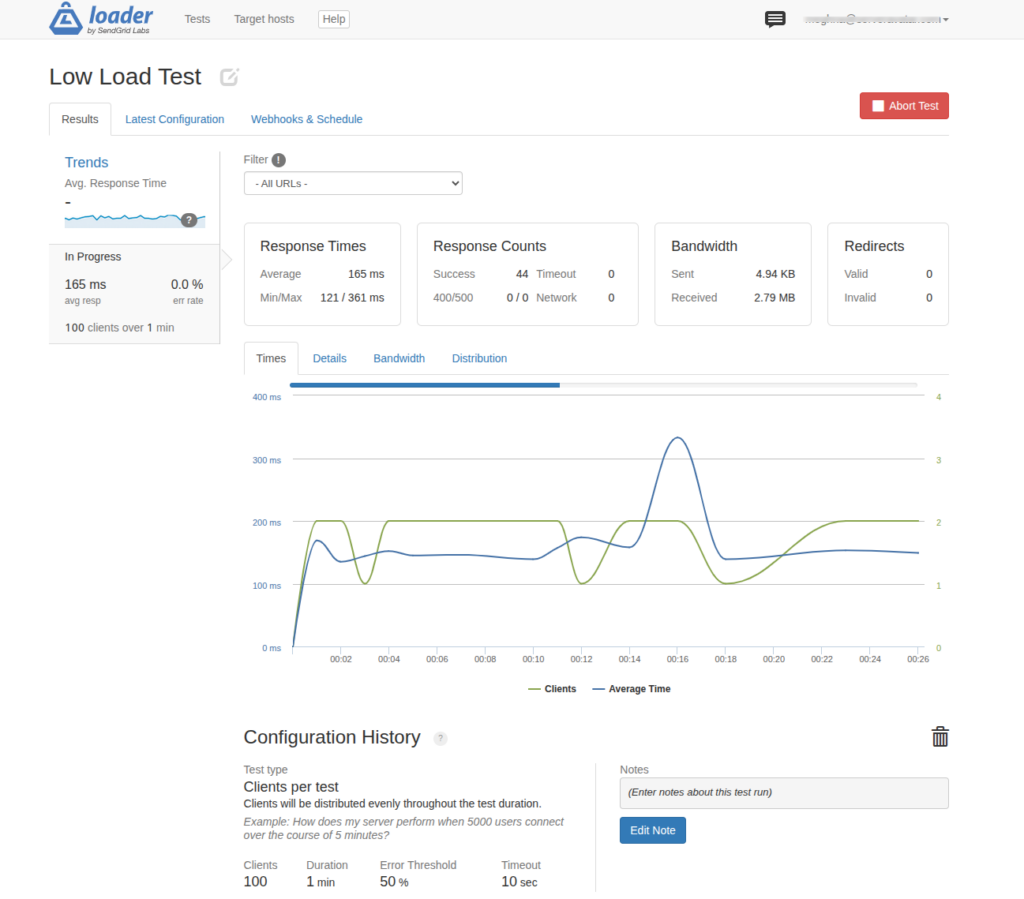Toggle the Clients legend series
Image resolution: width=1024 pixels, height=899 pixels.
tap(552, 689)
